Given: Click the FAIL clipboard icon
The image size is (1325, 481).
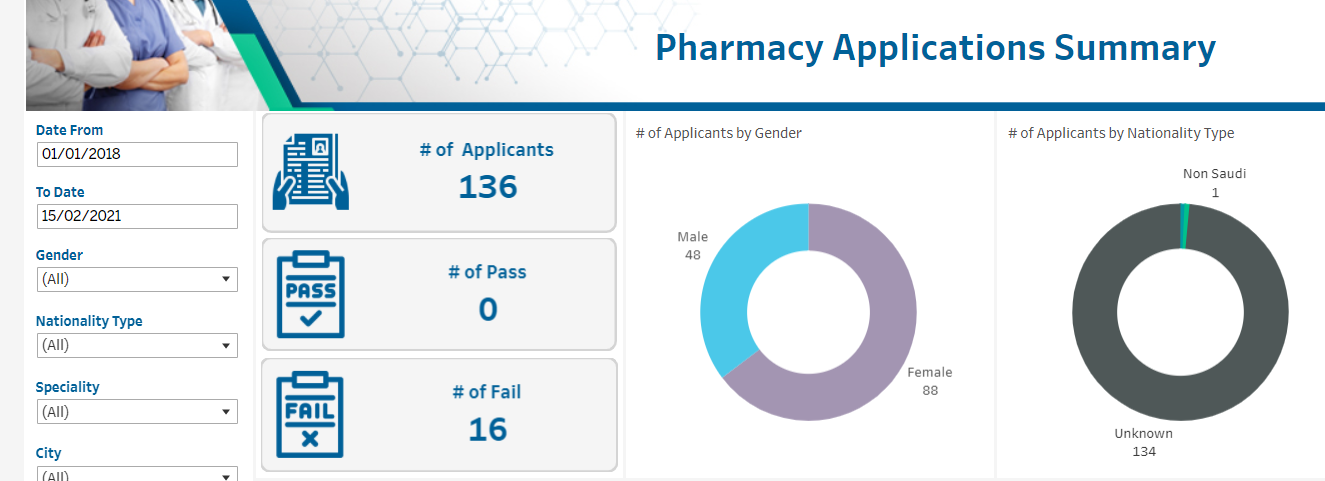Looking at the screenshot, I should (310, 416).
